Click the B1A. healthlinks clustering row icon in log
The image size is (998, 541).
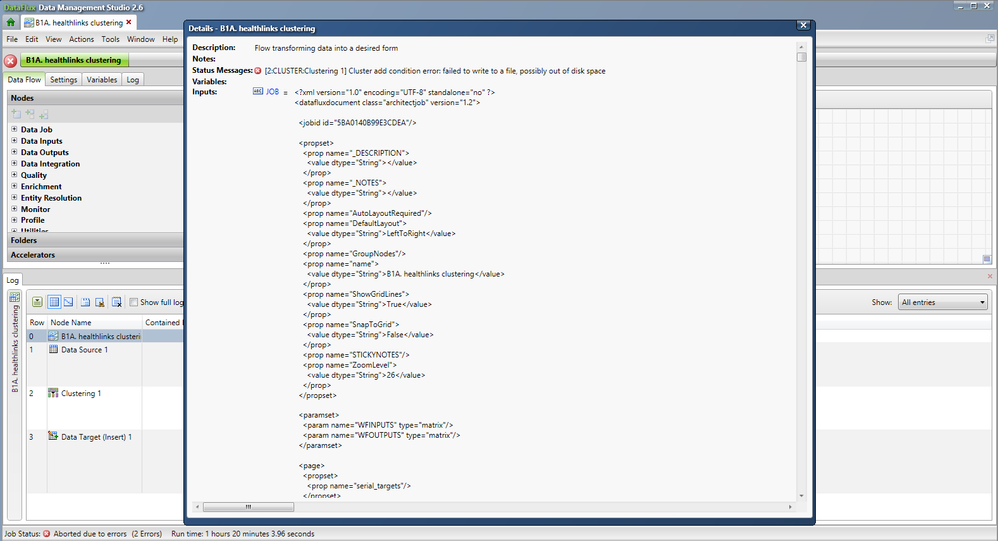53,336
